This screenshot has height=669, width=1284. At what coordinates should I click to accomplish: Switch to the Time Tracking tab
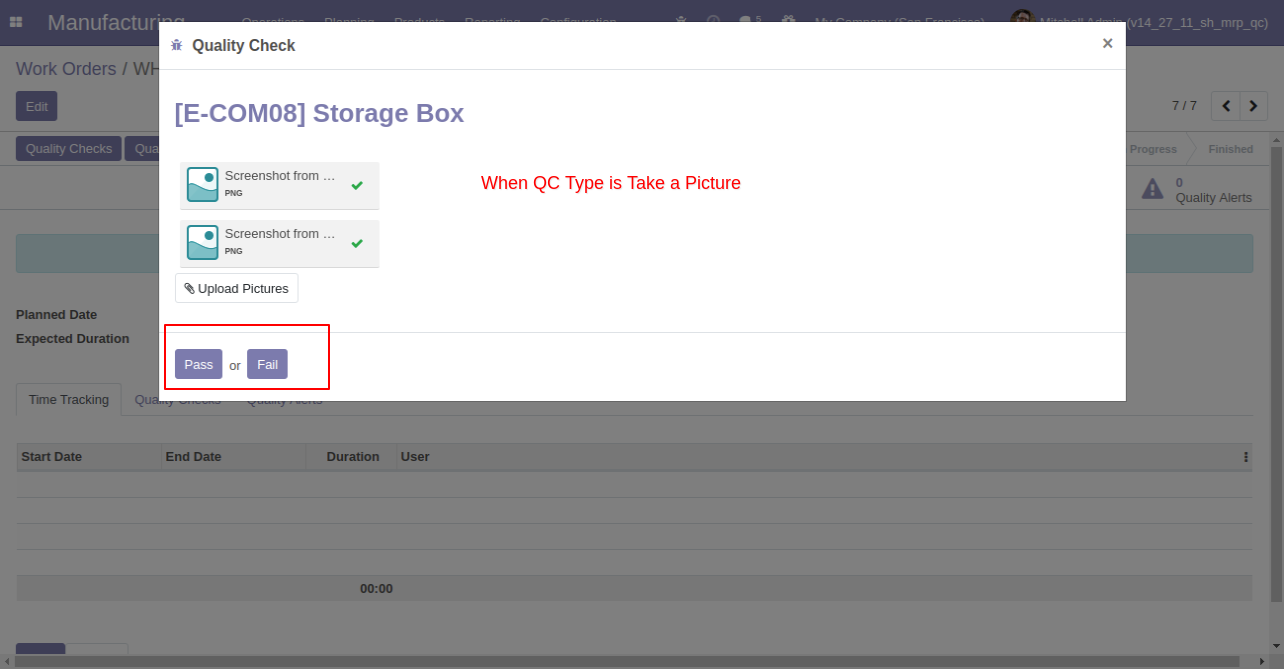coord(69,399)
